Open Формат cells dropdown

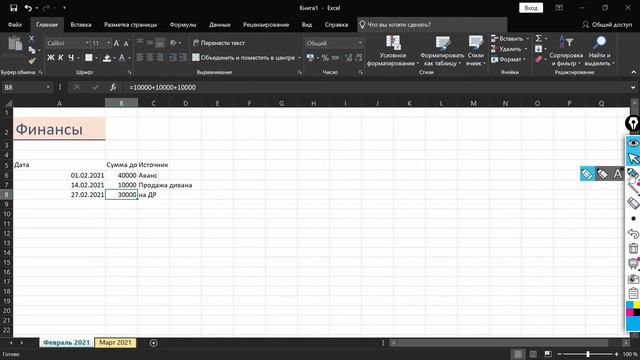tap(509, 60)
